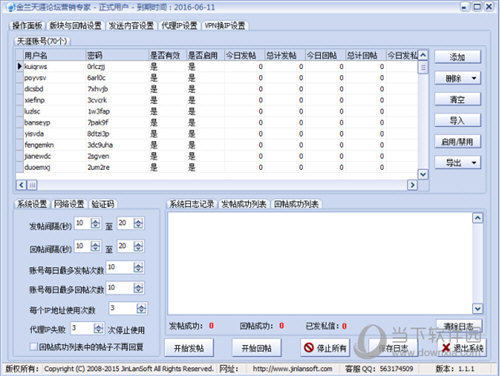Click the 是否启用 column header

[x=205, y=55]
